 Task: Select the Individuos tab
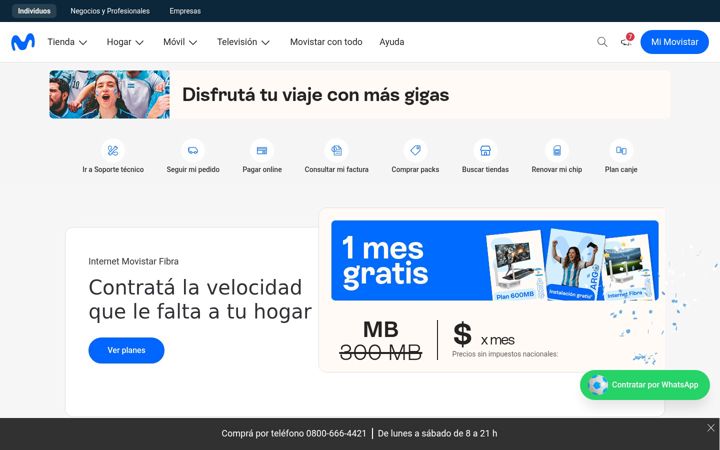34,11
